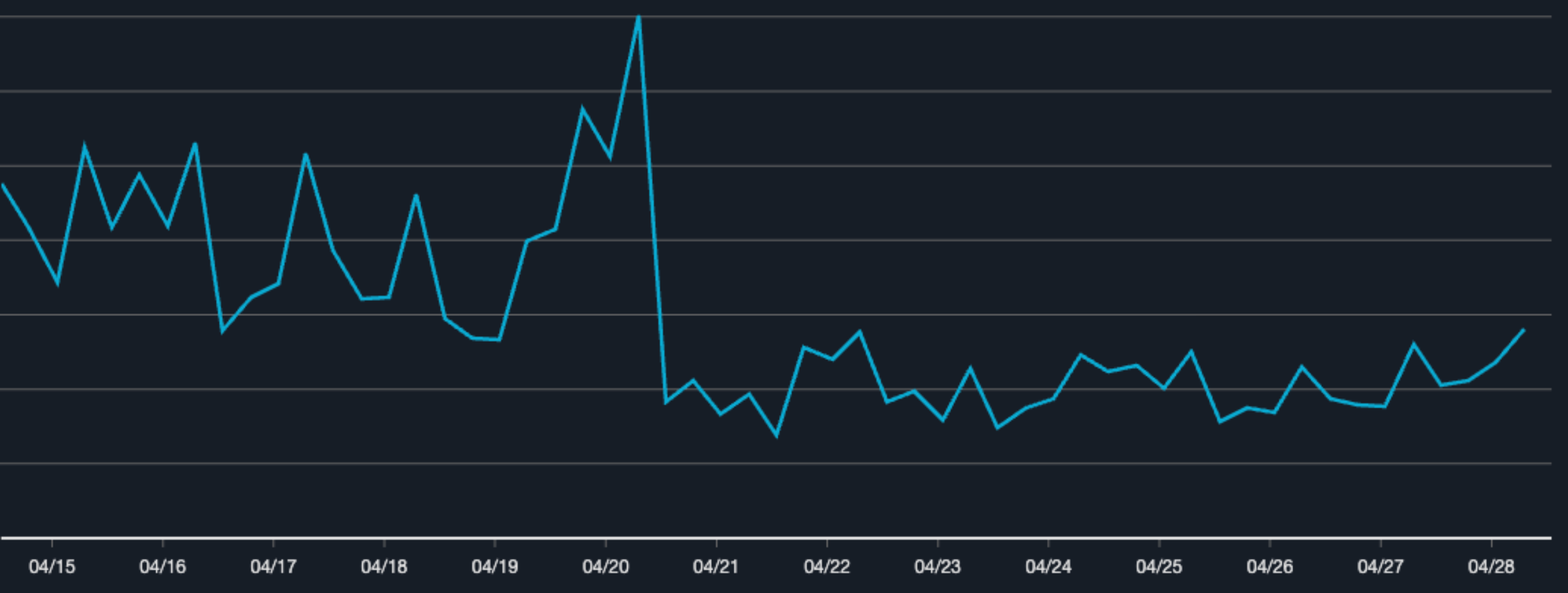Select the first data point at line's left end
The image size is (1568, 593).
tap(3, 185)
